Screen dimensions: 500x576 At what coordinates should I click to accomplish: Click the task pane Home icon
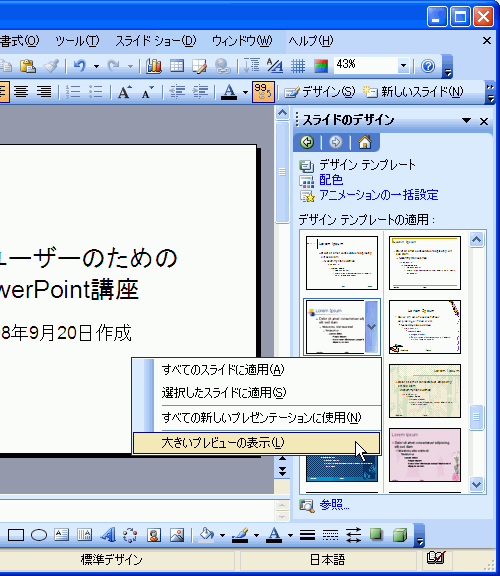coord(365,142)
